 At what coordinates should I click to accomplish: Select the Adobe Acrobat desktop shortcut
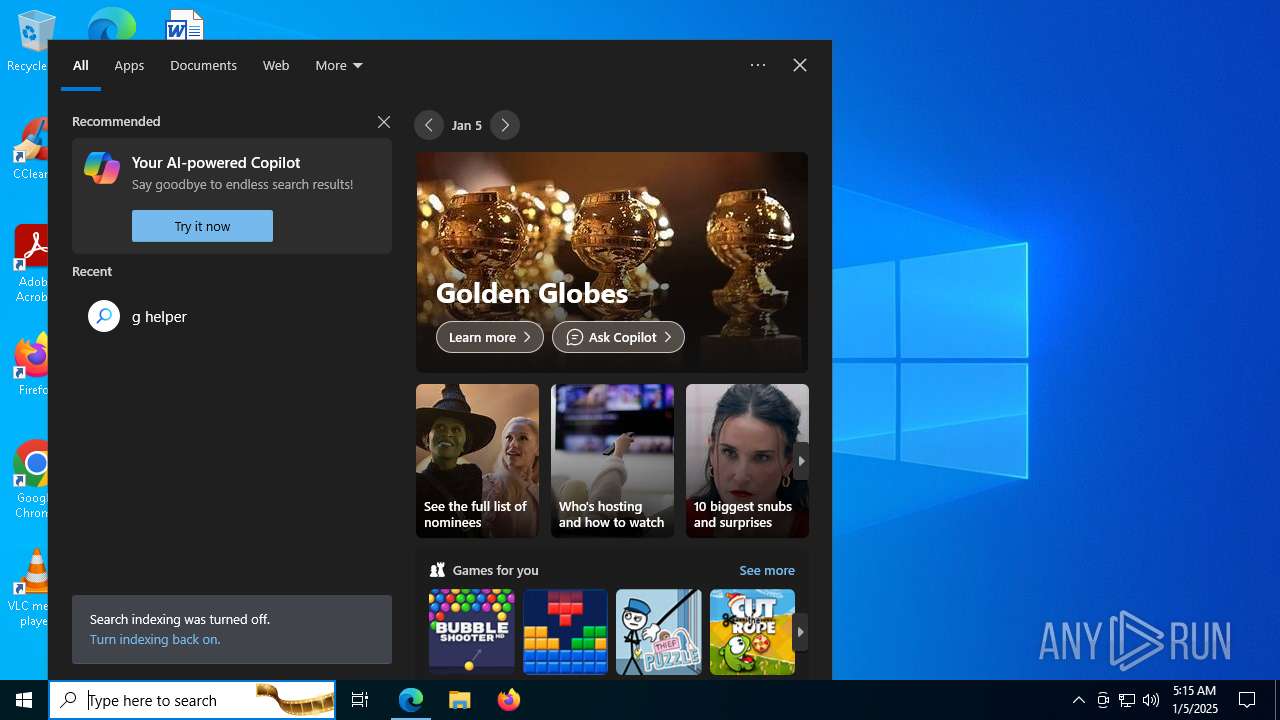(x=31, y=263)
